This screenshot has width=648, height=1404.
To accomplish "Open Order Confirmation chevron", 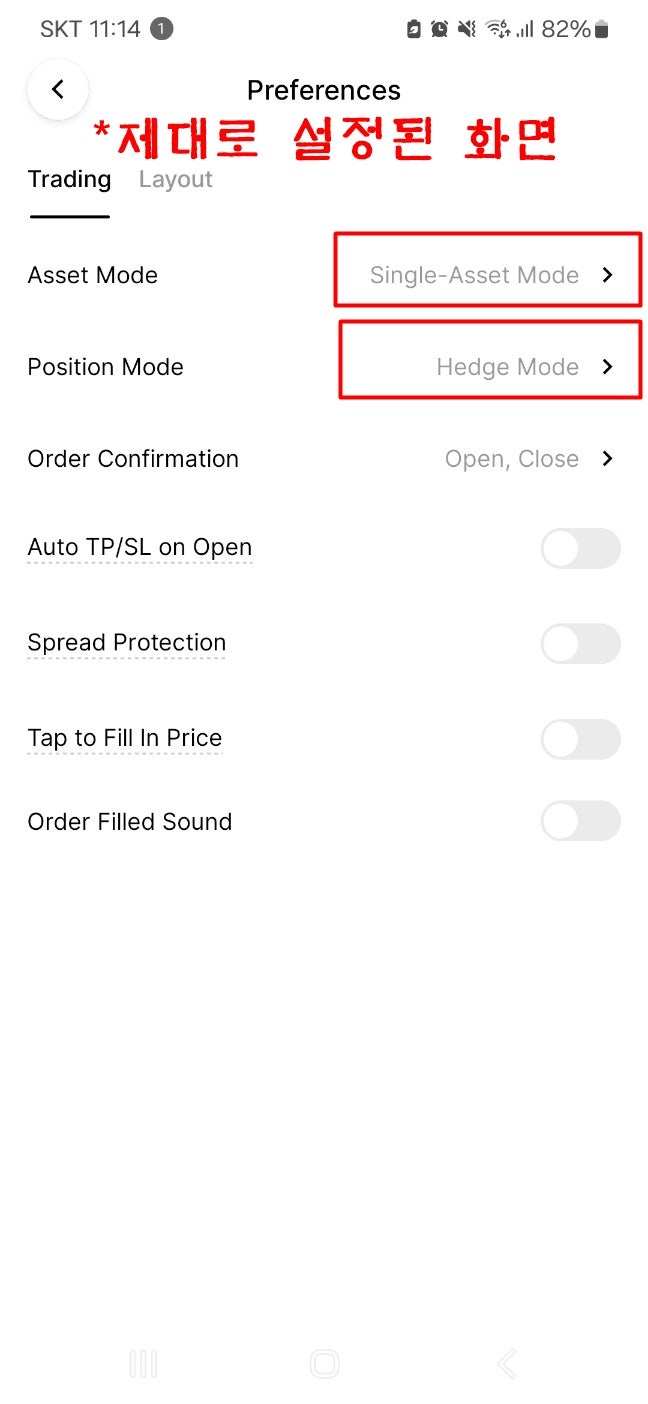I will 607,459.
